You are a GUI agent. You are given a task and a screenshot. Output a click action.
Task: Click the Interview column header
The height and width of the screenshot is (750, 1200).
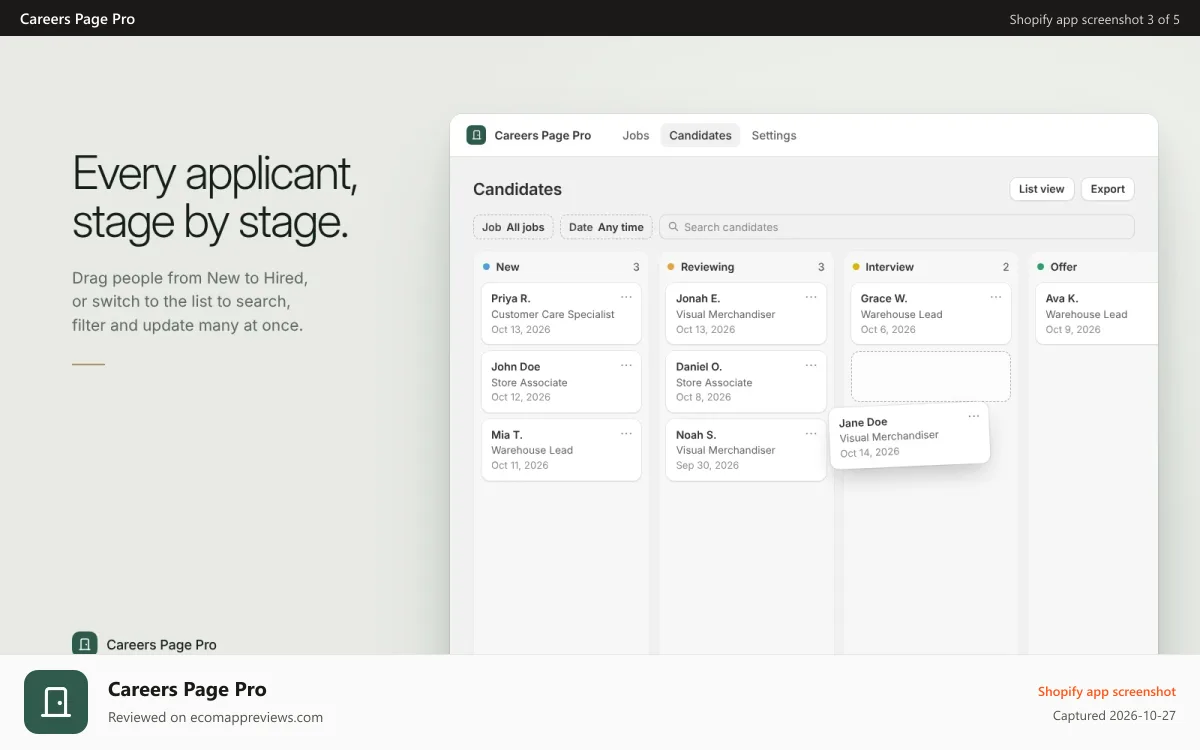(x=931, y=267)
